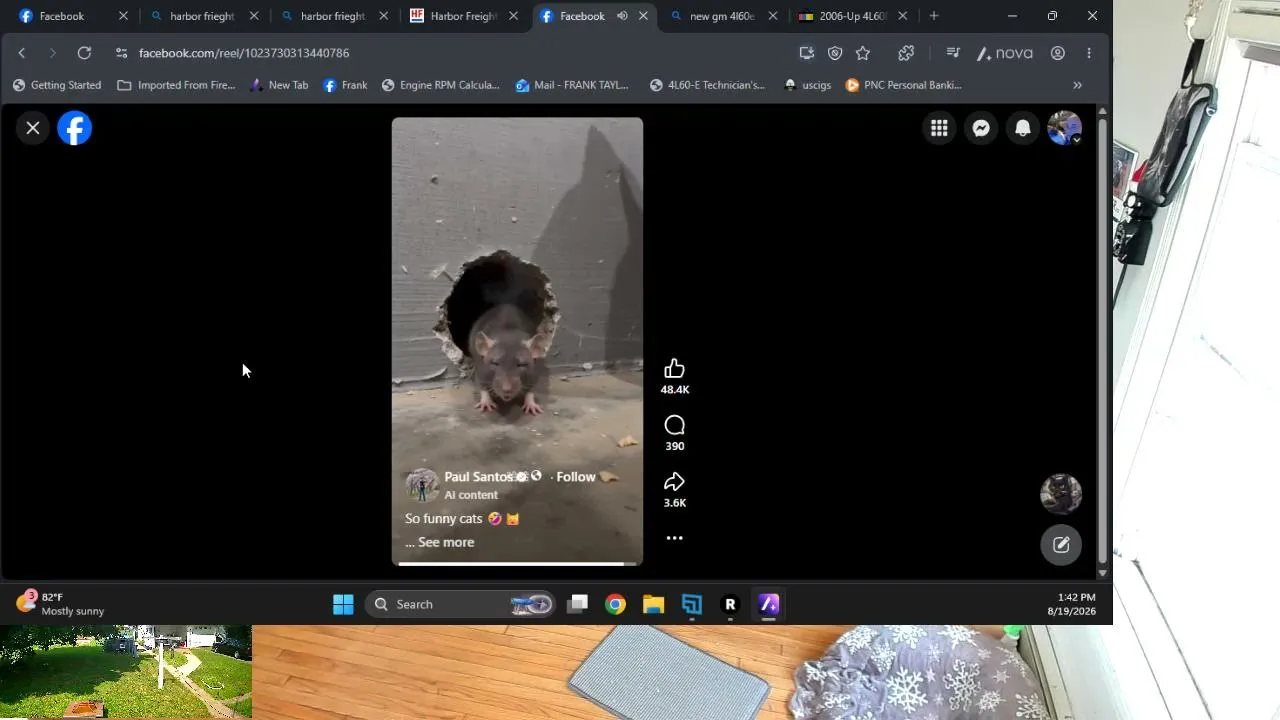View site information beside the address
Image resolution: width=1280 pixels, height=720 pixels.
tap(121, 53)
